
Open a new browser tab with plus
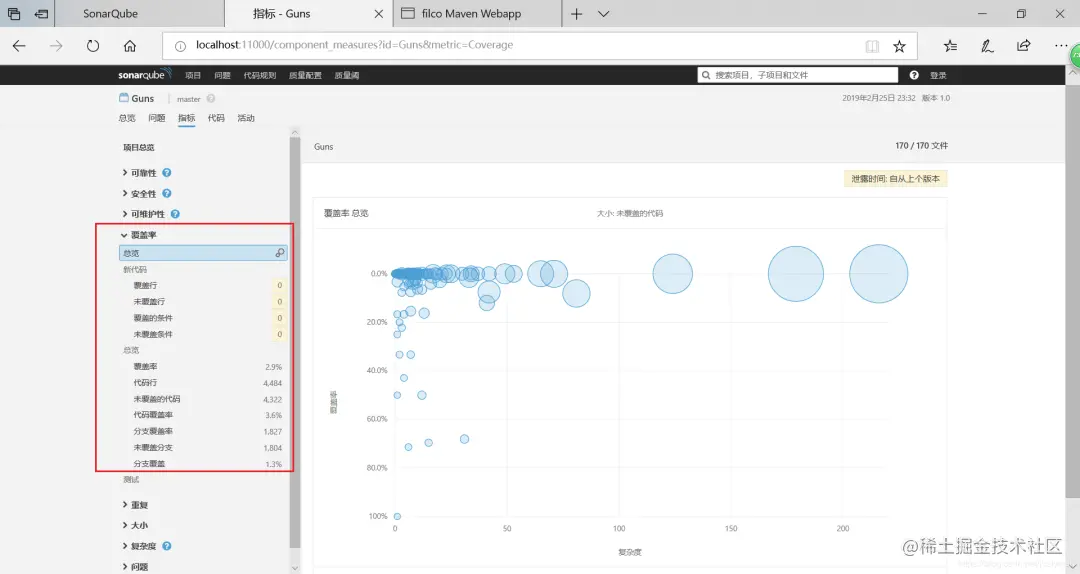pos(577,14)
